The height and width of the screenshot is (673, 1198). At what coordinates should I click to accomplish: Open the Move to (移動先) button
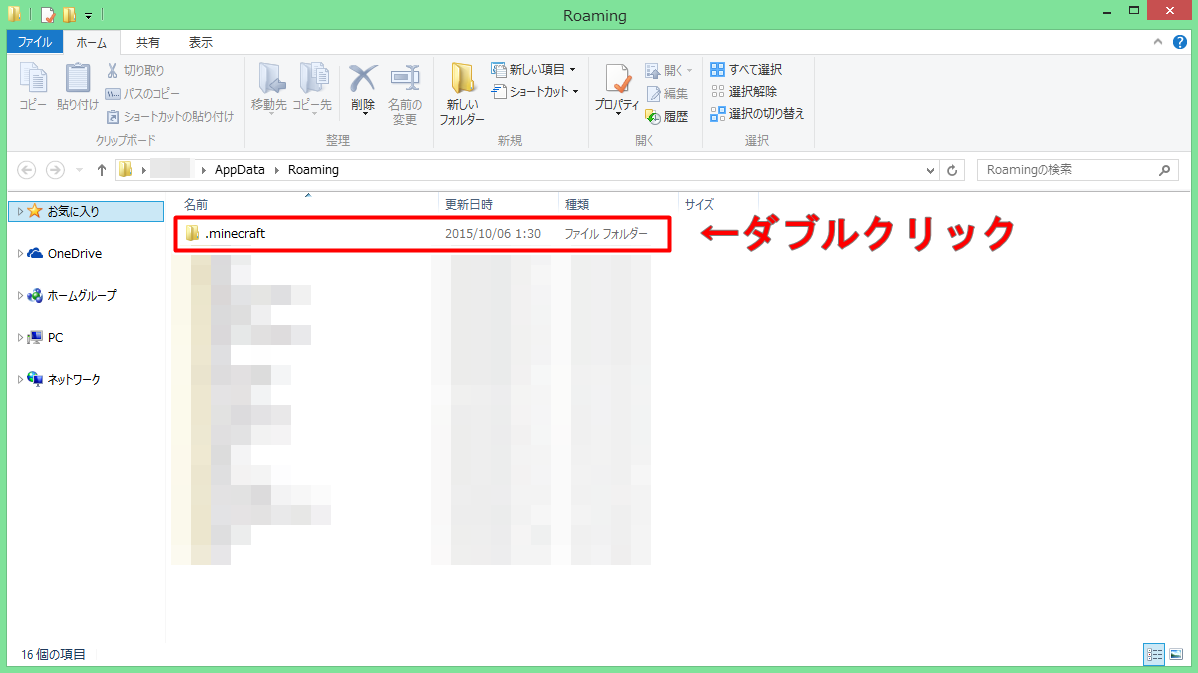[269, 89]
